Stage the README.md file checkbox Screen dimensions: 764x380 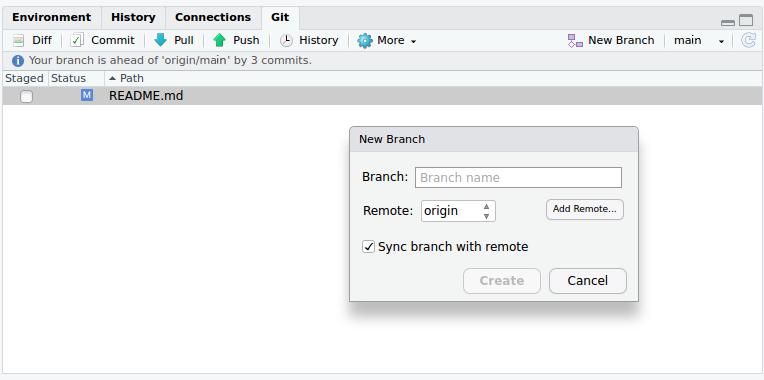26,96
